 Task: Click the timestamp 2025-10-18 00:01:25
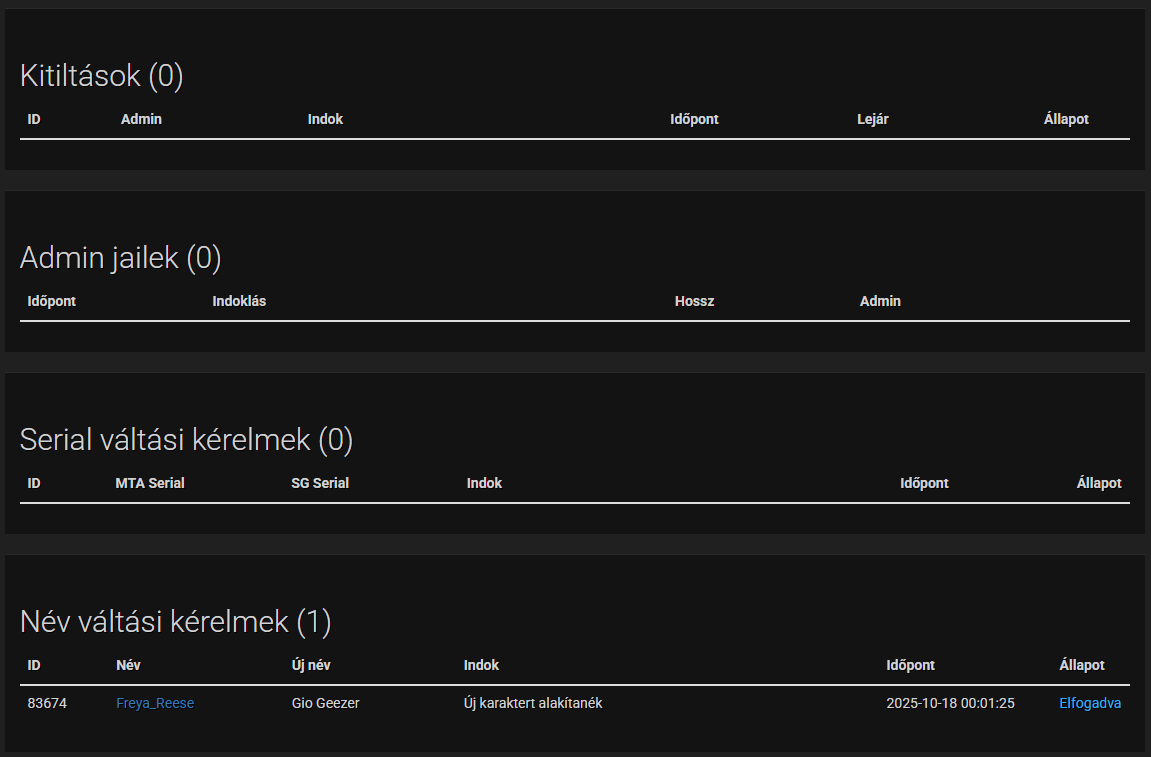pos(950,703)
